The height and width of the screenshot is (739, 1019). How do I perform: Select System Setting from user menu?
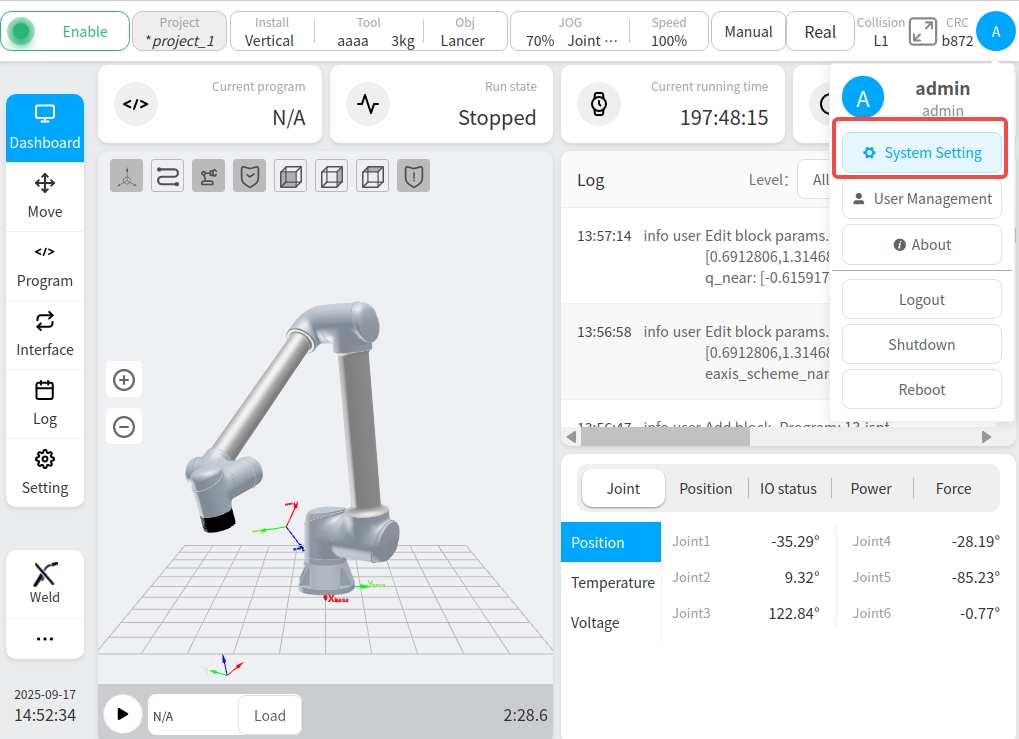coord(921,153)
